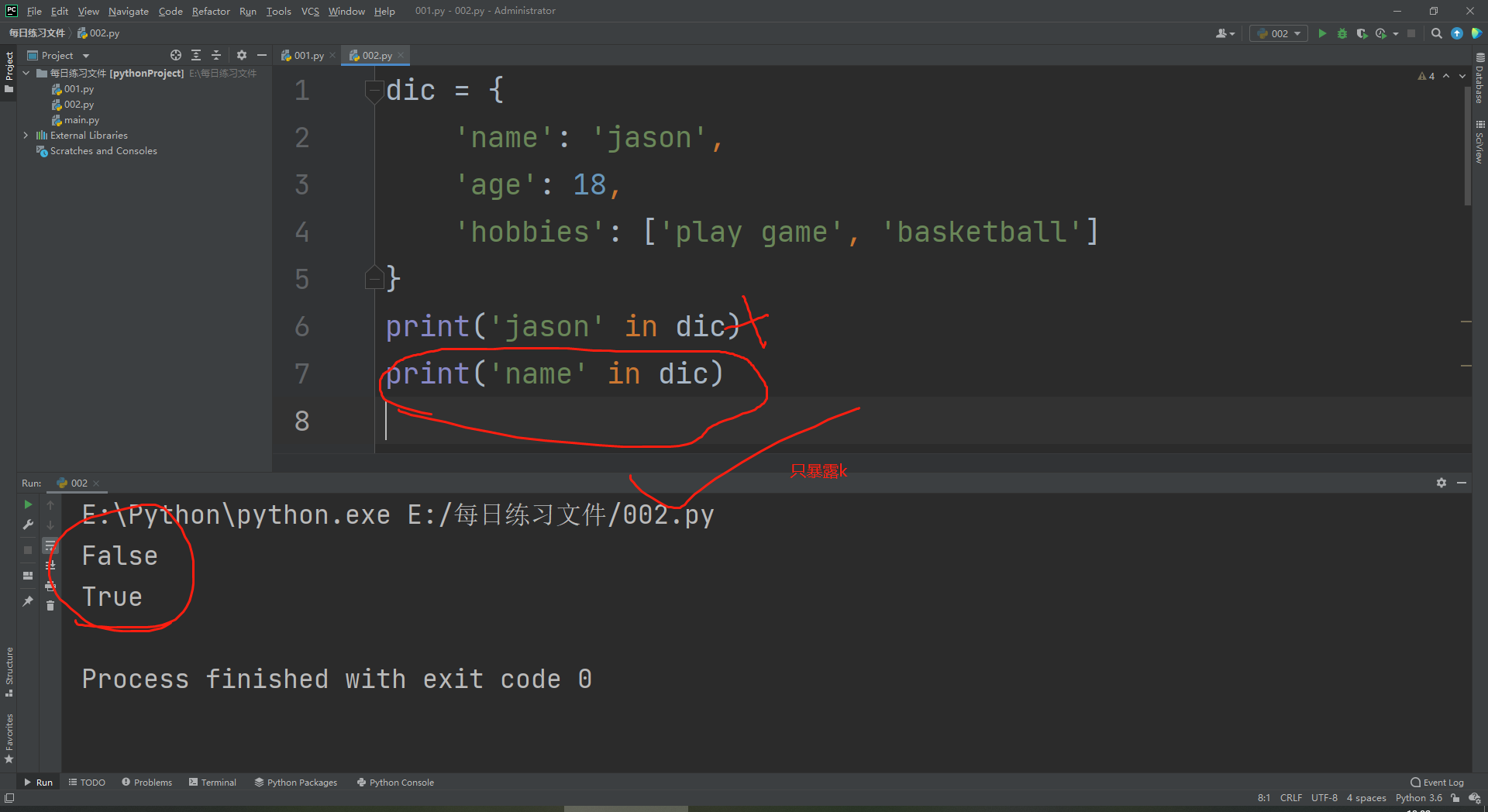
Task: Expand all items in Project panel
Action: point(196,55)
